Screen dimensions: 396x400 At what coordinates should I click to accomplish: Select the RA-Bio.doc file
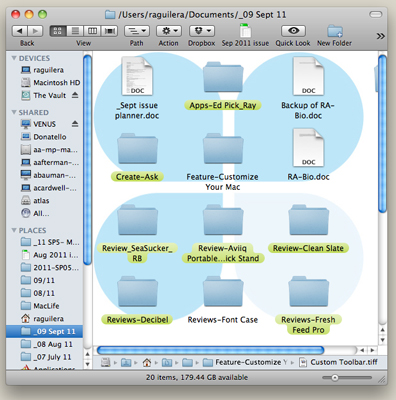click(308, 155)
